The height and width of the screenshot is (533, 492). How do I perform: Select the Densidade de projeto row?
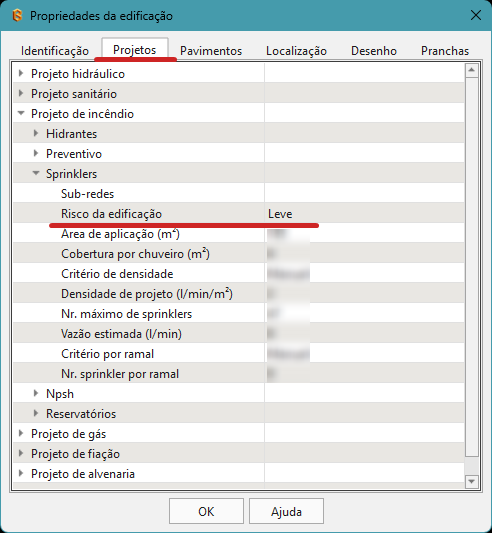[x=239, y=294]
